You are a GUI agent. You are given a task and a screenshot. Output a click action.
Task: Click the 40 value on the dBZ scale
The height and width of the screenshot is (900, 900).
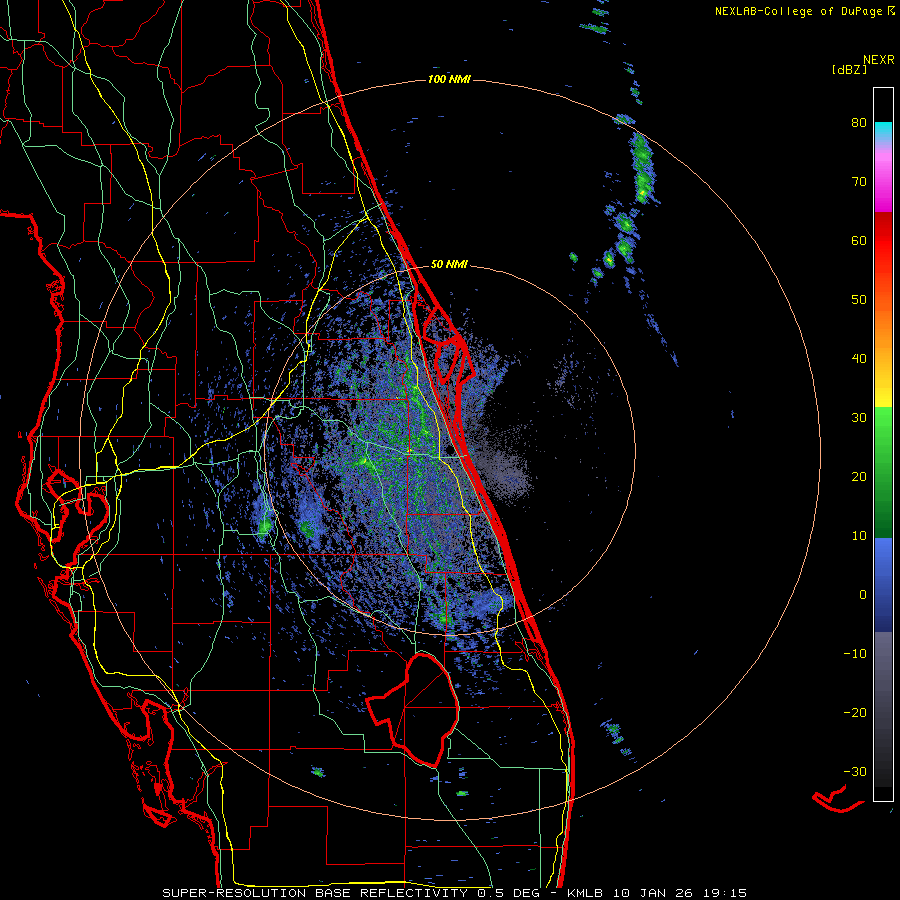859,359
